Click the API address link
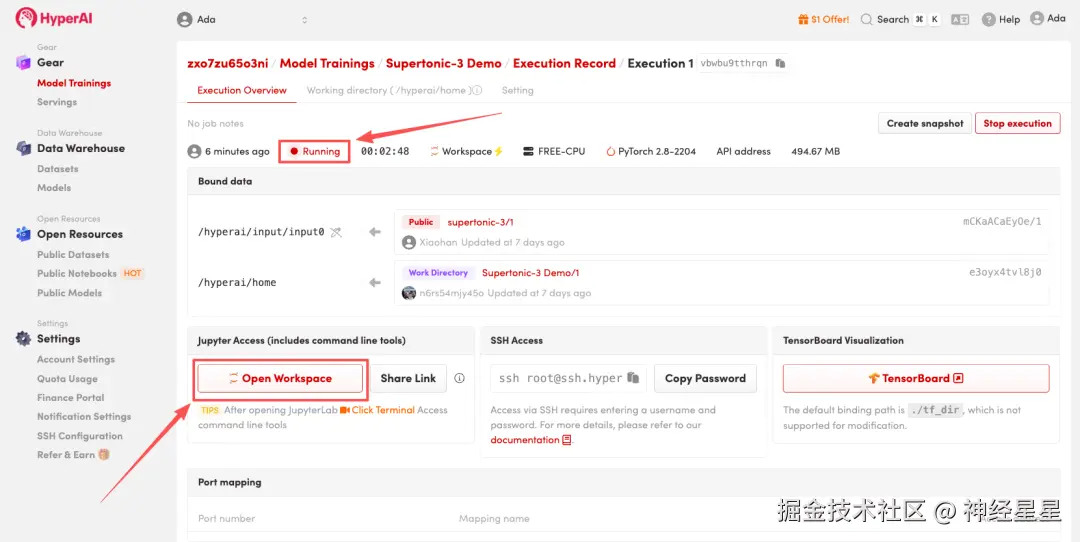The height and width of the screenshot is (542, 1080). [x=743, y=152]
